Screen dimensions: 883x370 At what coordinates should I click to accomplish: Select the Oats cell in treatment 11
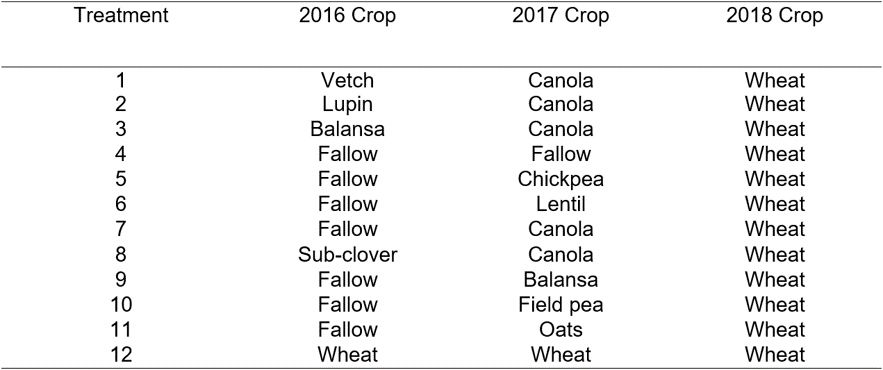tap(560, 329)
